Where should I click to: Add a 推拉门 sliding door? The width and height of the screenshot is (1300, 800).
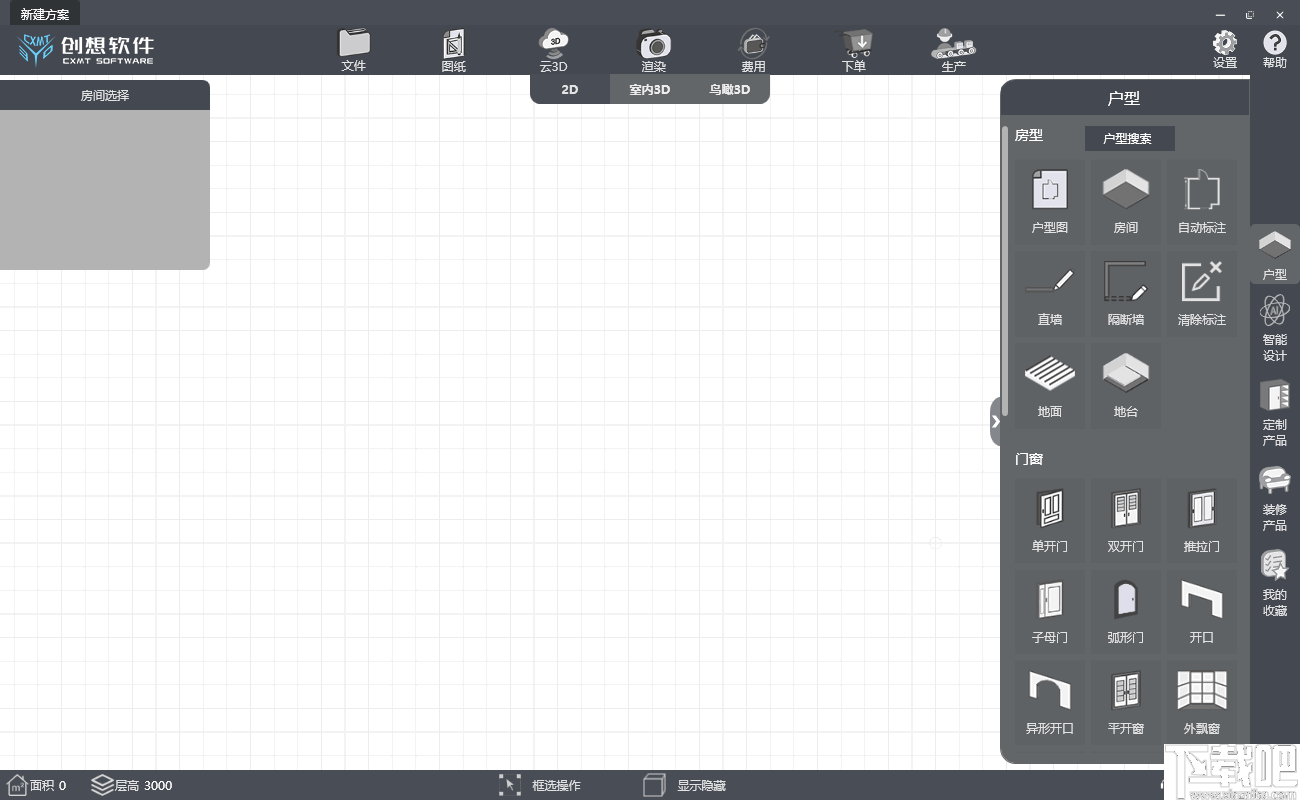(1202, 520)
